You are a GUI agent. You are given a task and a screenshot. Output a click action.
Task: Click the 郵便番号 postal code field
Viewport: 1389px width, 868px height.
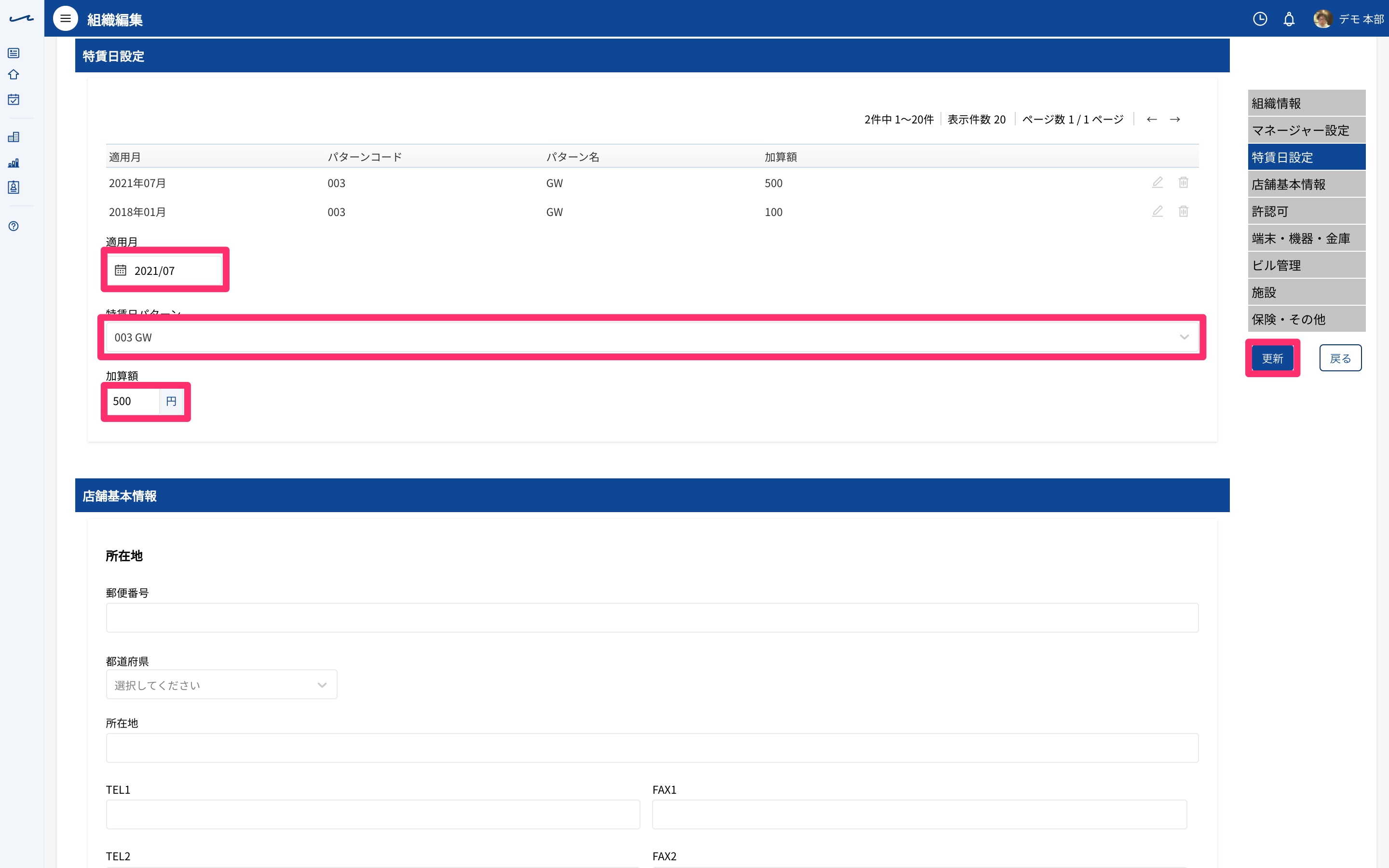652,618
